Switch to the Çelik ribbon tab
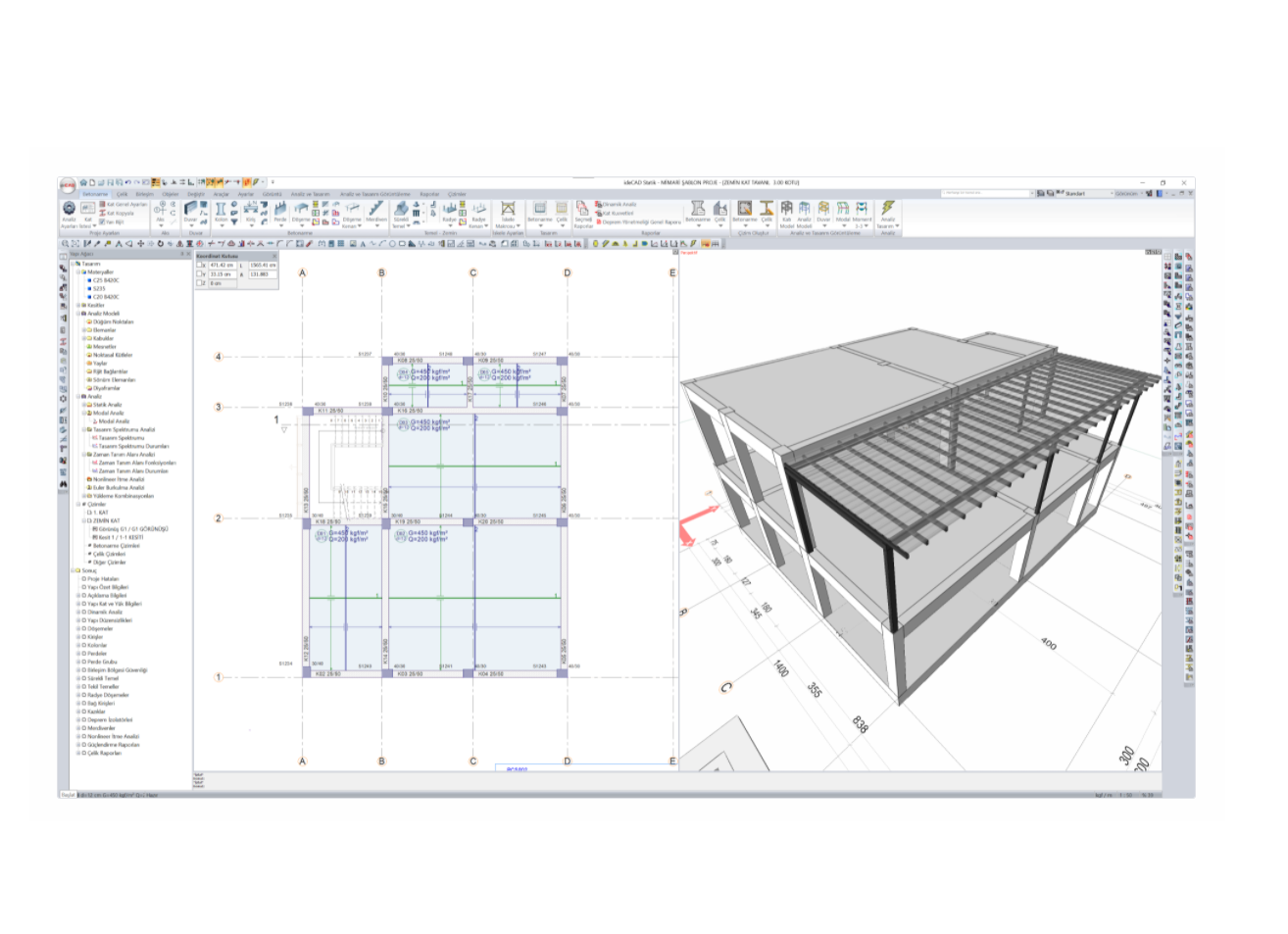 pyautogui.click(x=122, y=194)
